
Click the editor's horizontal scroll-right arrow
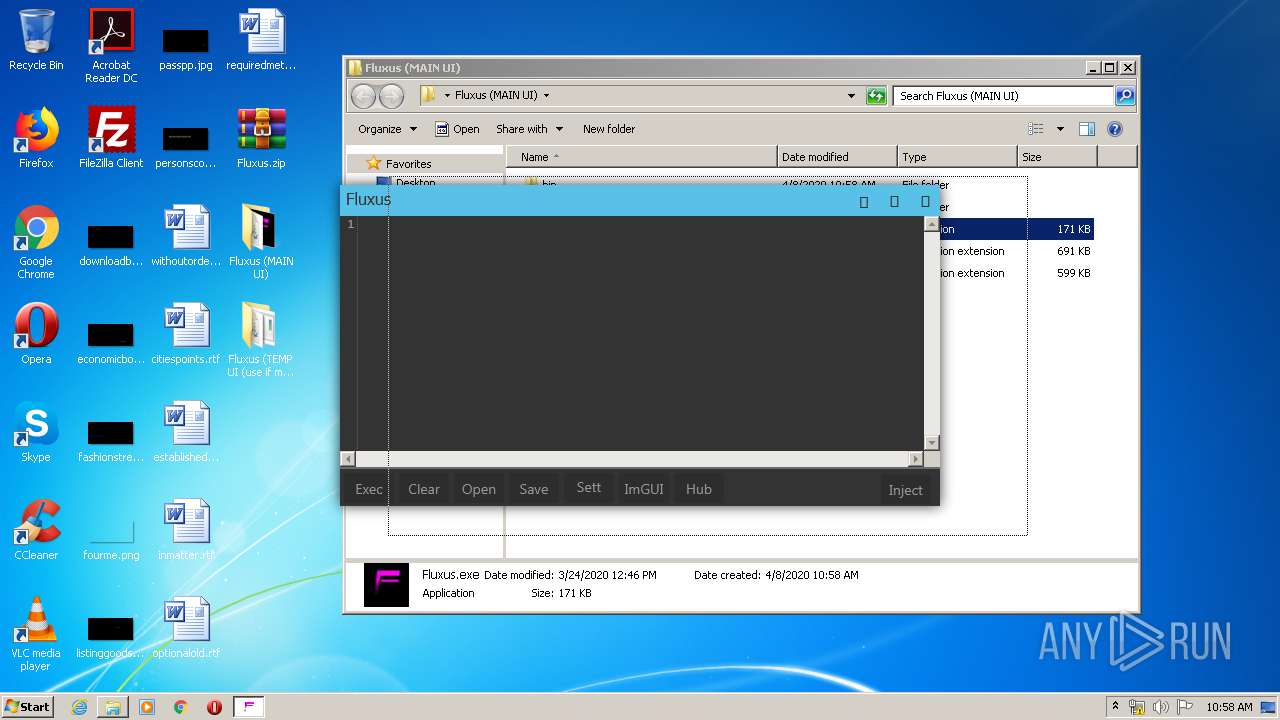915,459
